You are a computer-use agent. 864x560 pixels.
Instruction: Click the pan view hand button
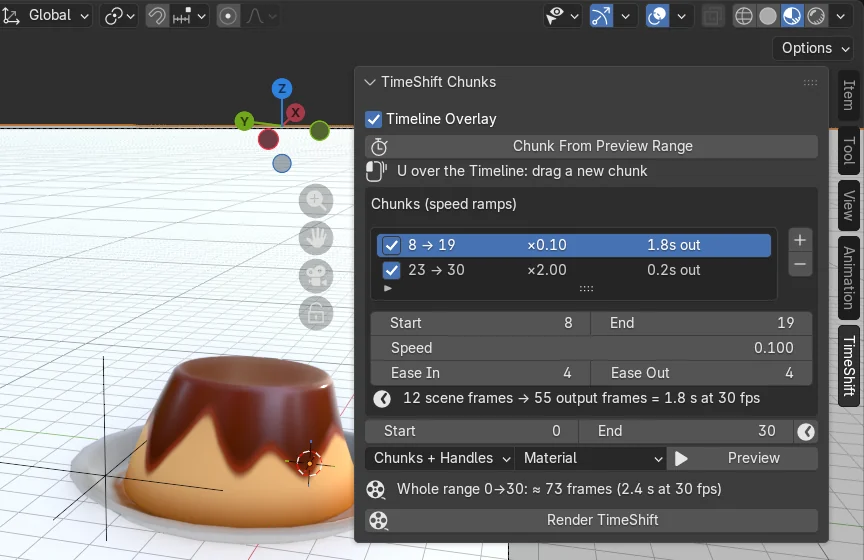coord(316,238)
